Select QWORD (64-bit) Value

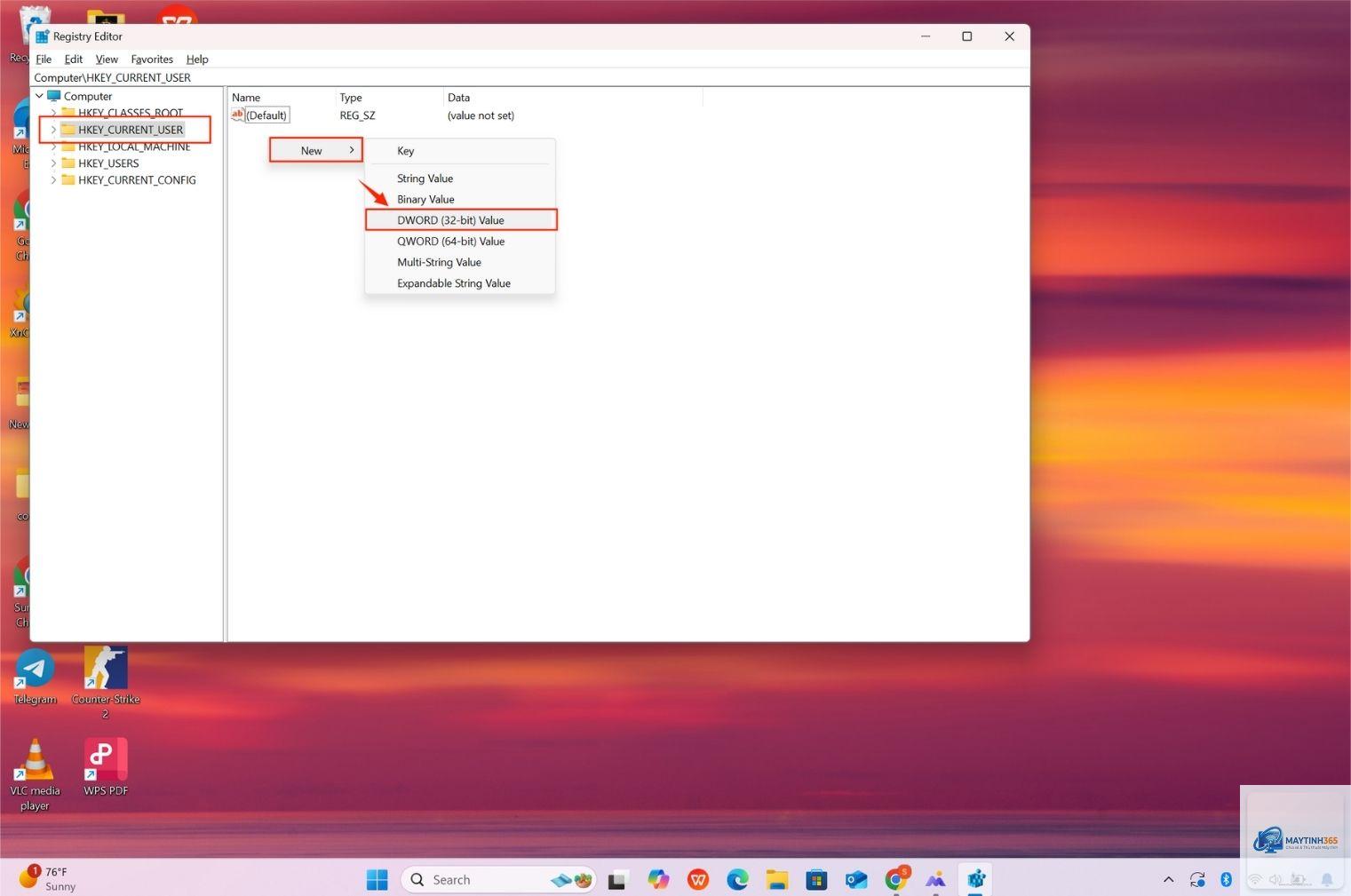[x=460, y=242]
